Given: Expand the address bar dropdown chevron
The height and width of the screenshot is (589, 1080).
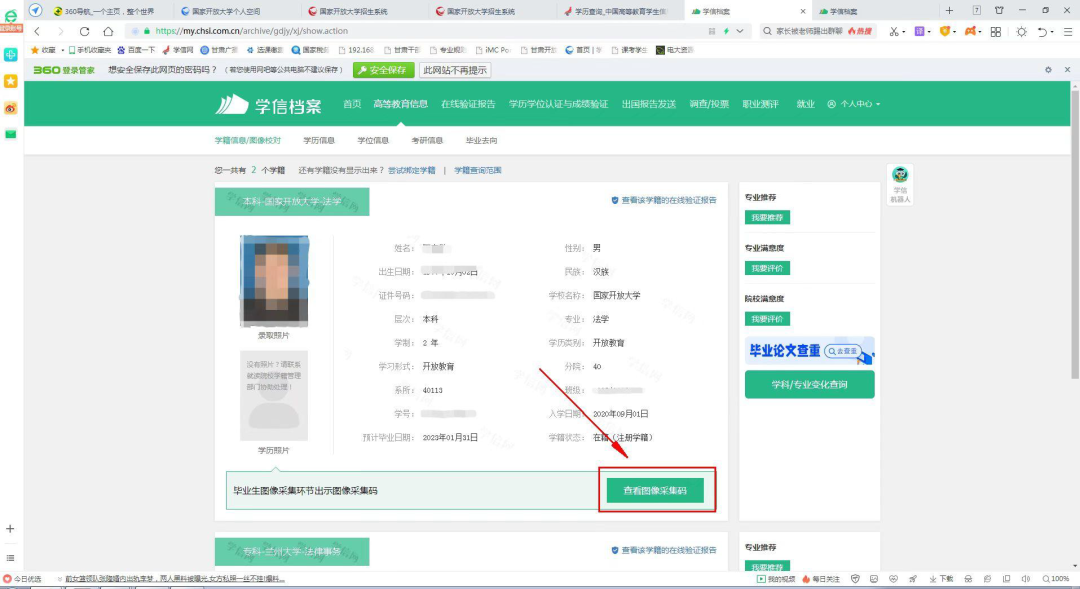Looking at the screenshot, I should pyautogui.click(x=740, y=31).
